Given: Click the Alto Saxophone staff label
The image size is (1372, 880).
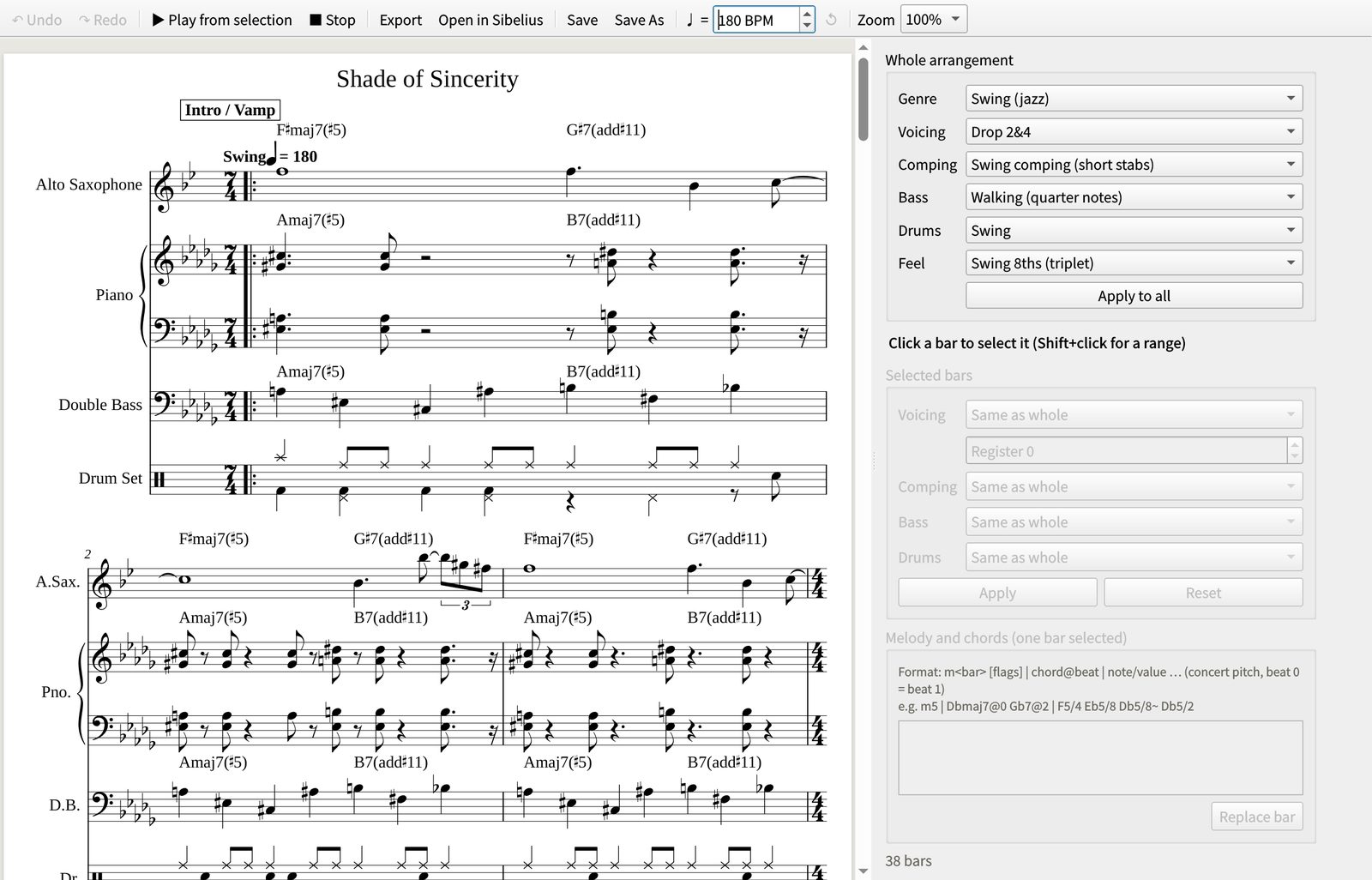Looking at the screenshot, I should [89, 184].
